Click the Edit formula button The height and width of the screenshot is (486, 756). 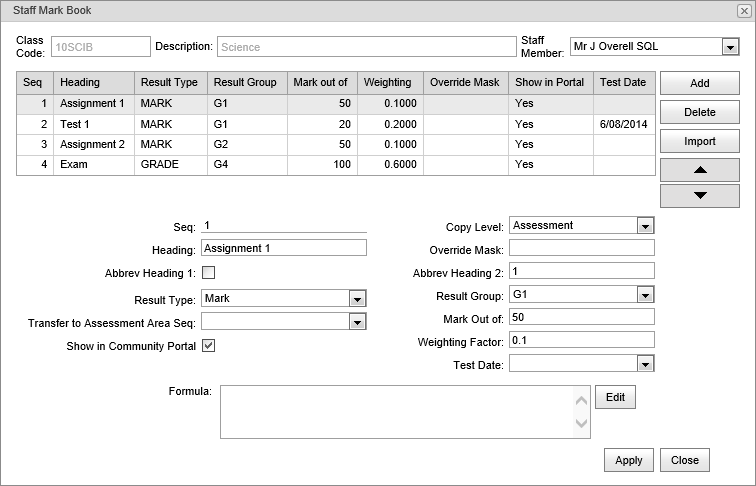point(615,397)
